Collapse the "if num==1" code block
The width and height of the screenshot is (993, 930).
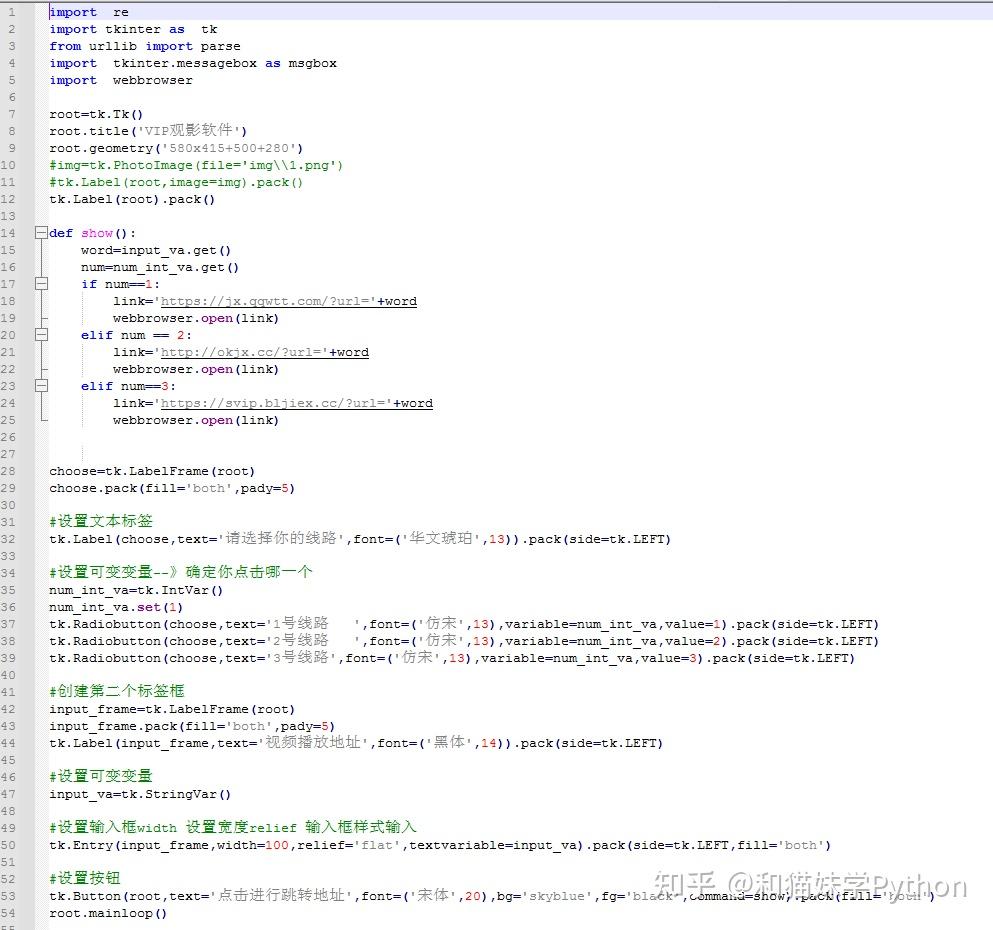tap(41, 284)
